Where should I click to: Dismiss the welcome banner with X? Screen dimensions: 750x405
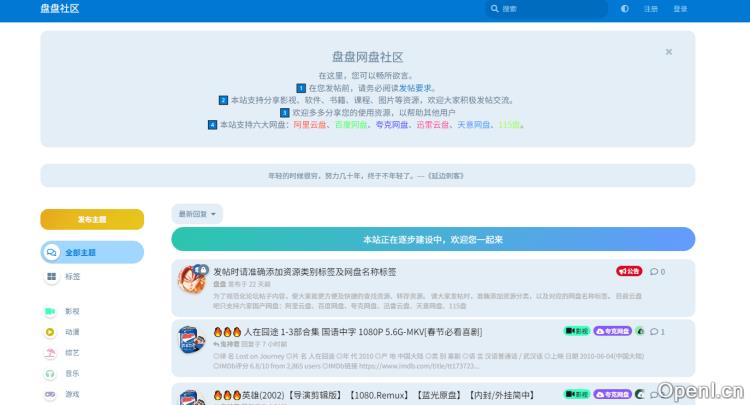[x=669, y=52]
